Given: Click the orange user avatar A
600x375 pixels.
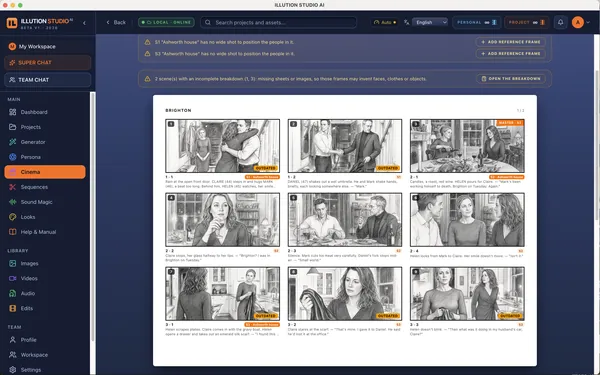Looking at the screenshot, I should click(577, 23).
